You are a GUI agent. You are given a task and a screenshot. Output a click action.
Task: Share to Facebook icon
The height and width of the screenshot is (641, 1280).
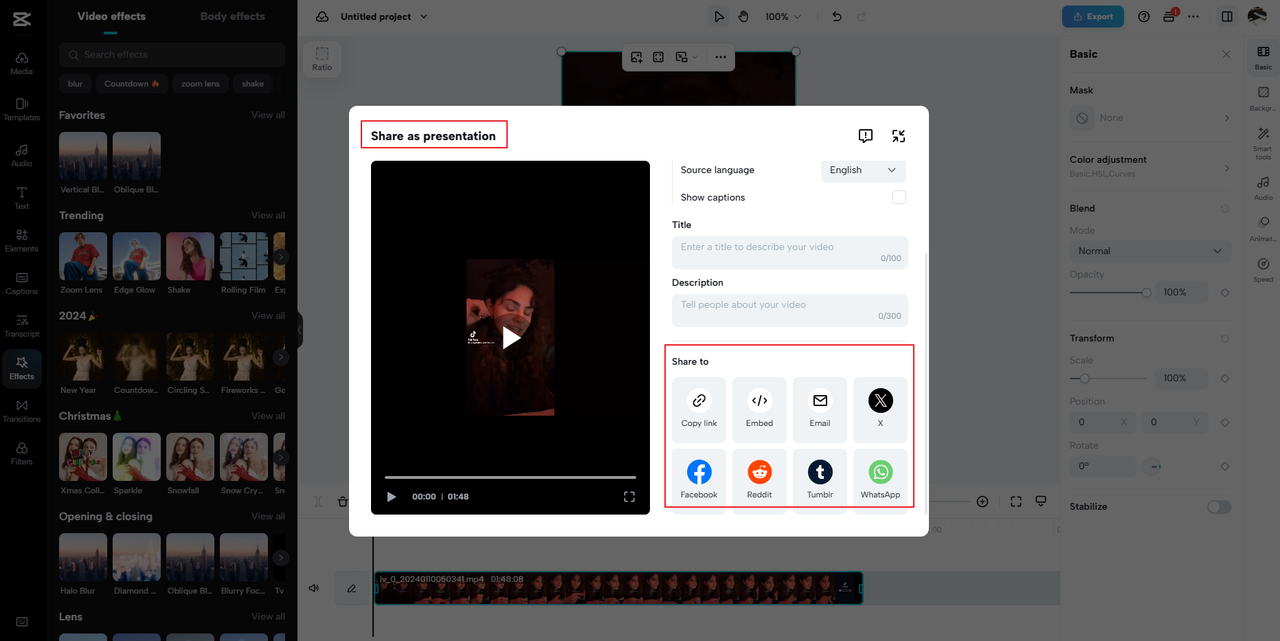699,472
